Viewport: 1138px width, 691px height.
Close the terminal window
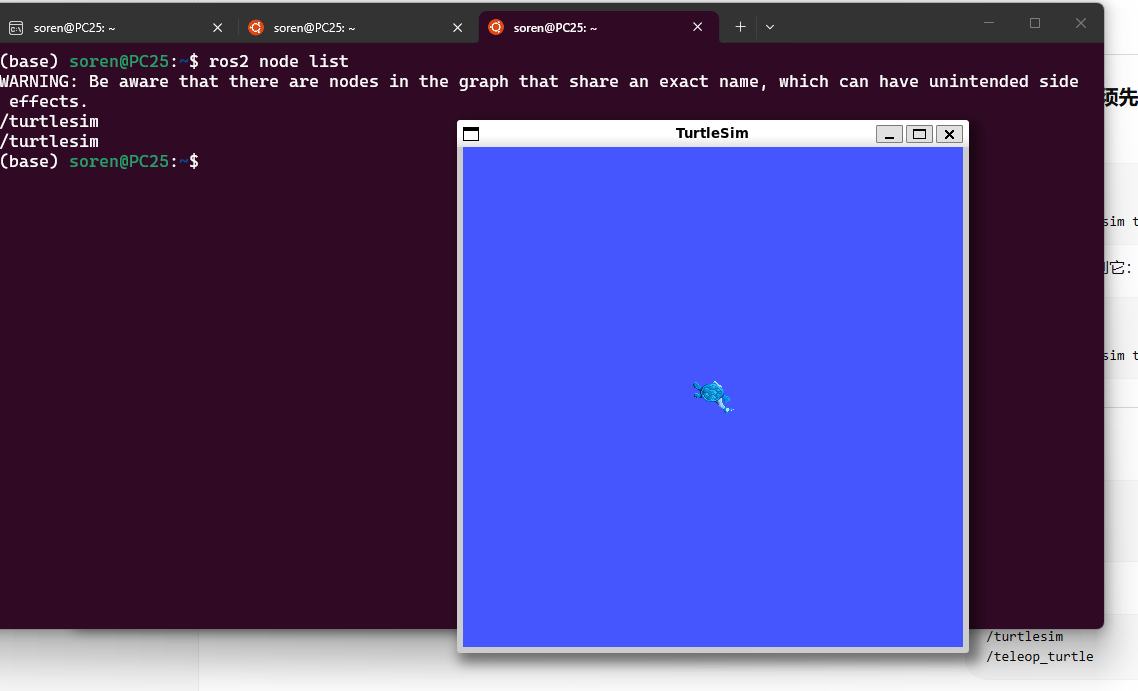[x=1081, y=23]
